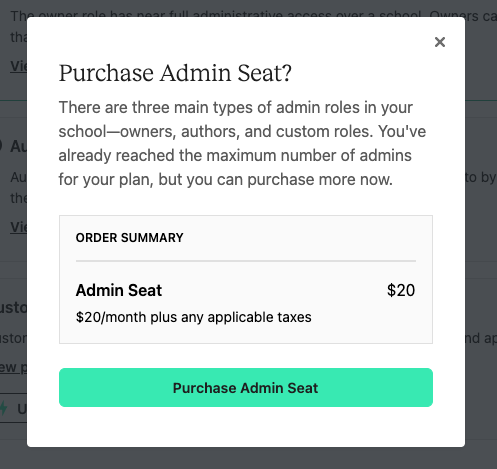Click the lightning bolt icon behind the dialog
497x469 pixels.
[3, 408]
